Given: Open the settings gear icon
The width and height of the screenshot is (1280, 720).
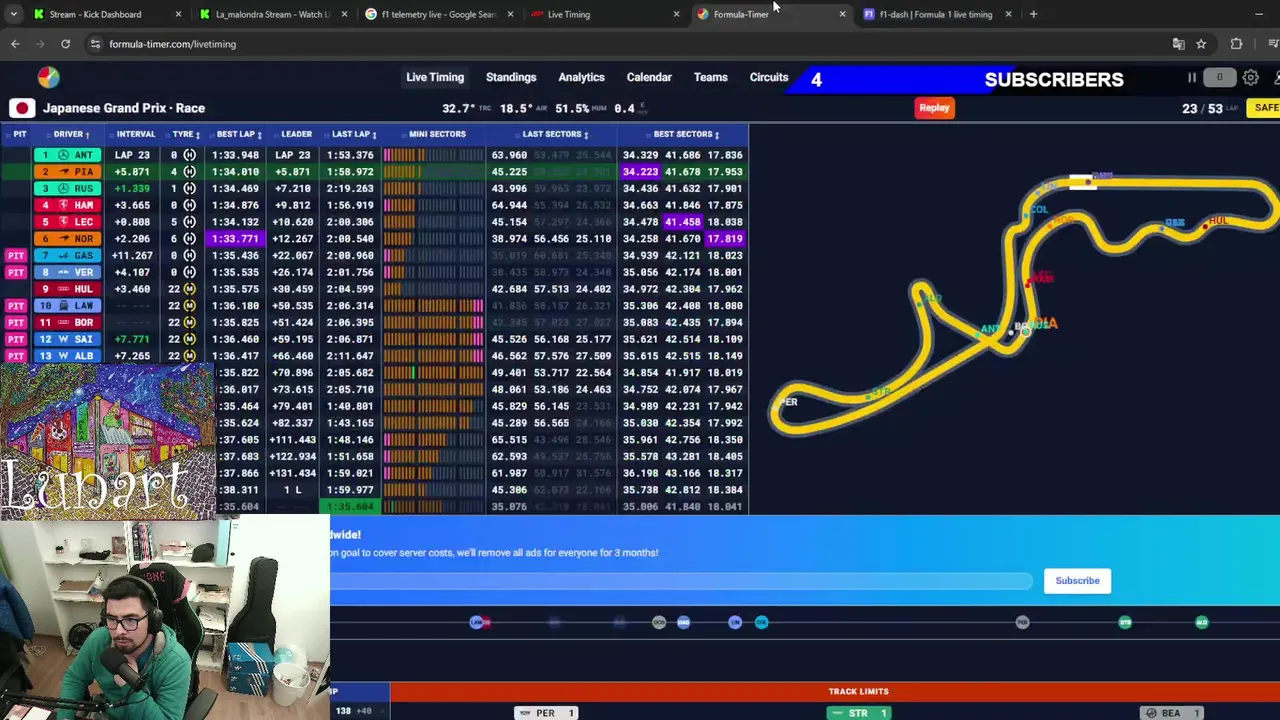Looking at the screenshot, I should coord(1250,78).
